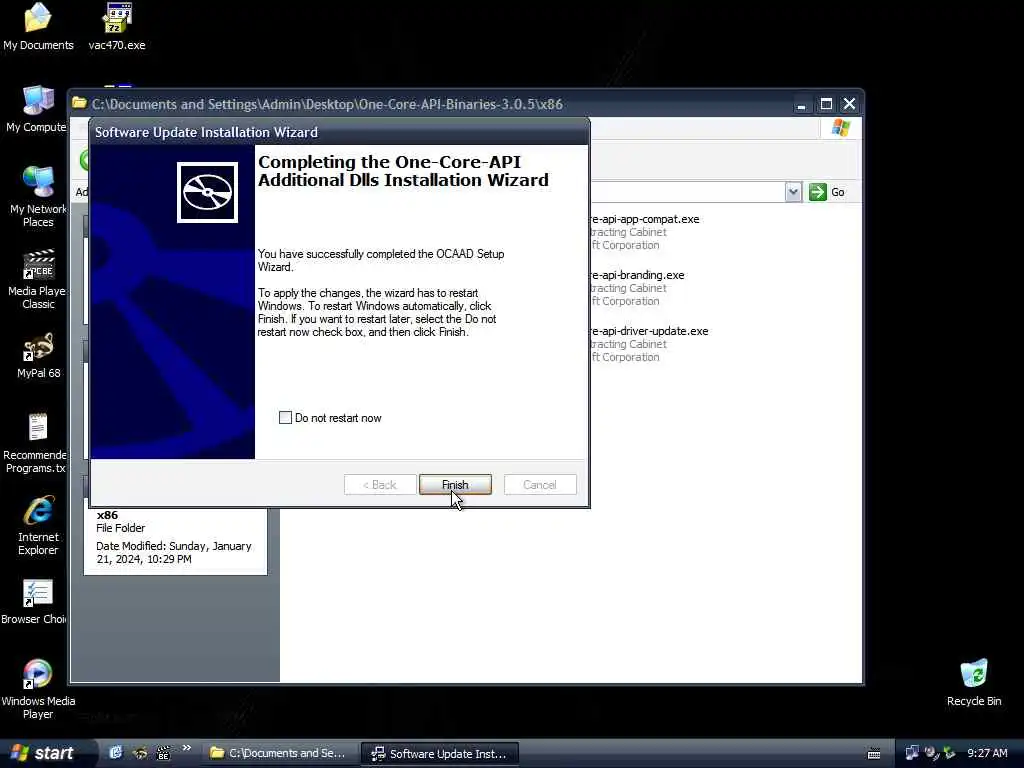Click the Back button in wizard

tap(380, 485)
